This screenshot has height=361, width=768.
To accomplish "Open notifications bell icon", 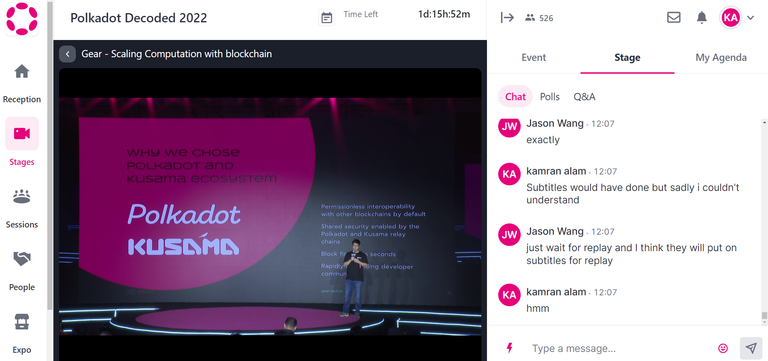I will 702,18.
